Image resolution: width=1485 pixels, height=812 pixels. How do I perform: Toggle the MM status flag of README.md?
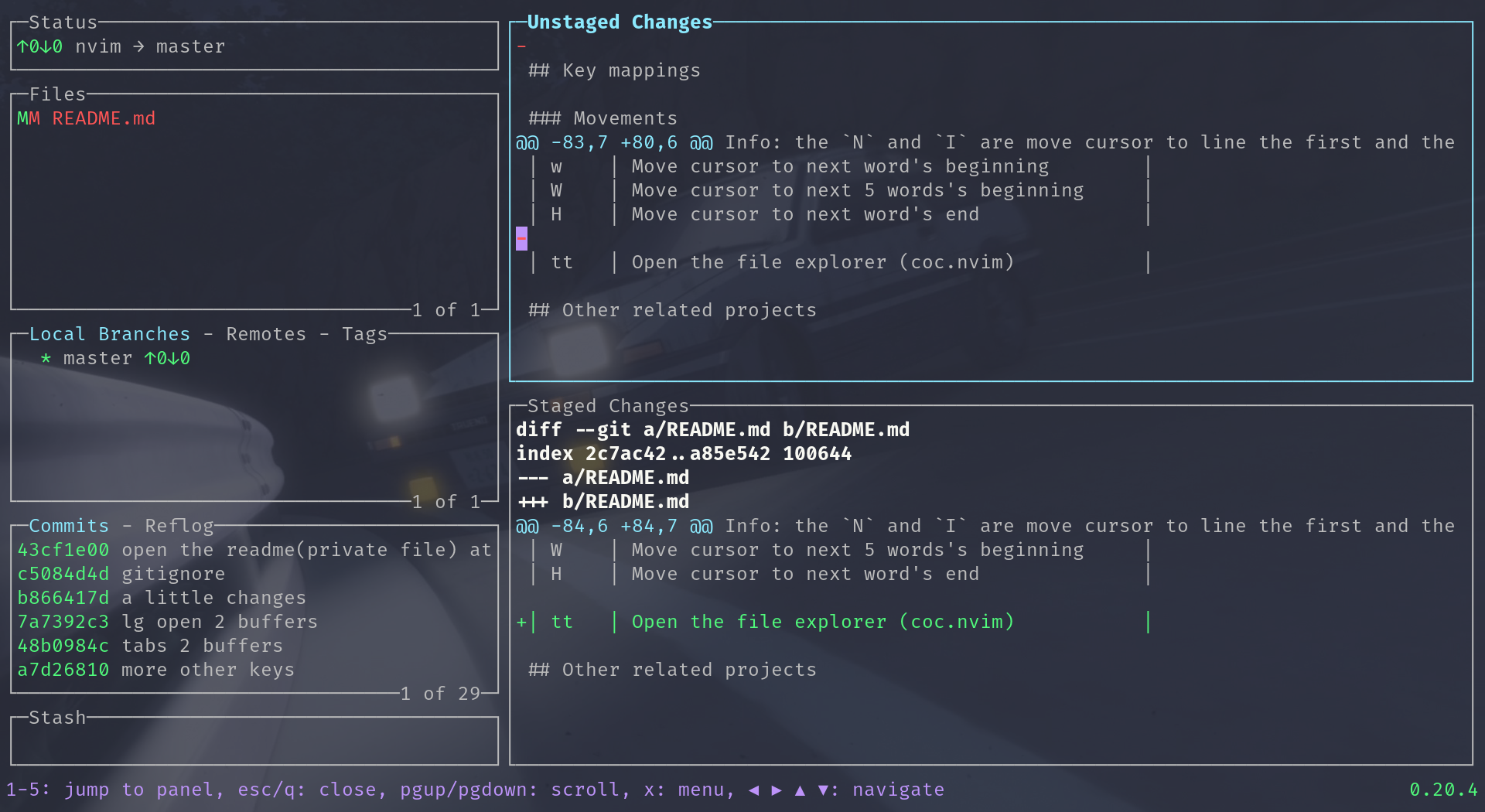29,118
